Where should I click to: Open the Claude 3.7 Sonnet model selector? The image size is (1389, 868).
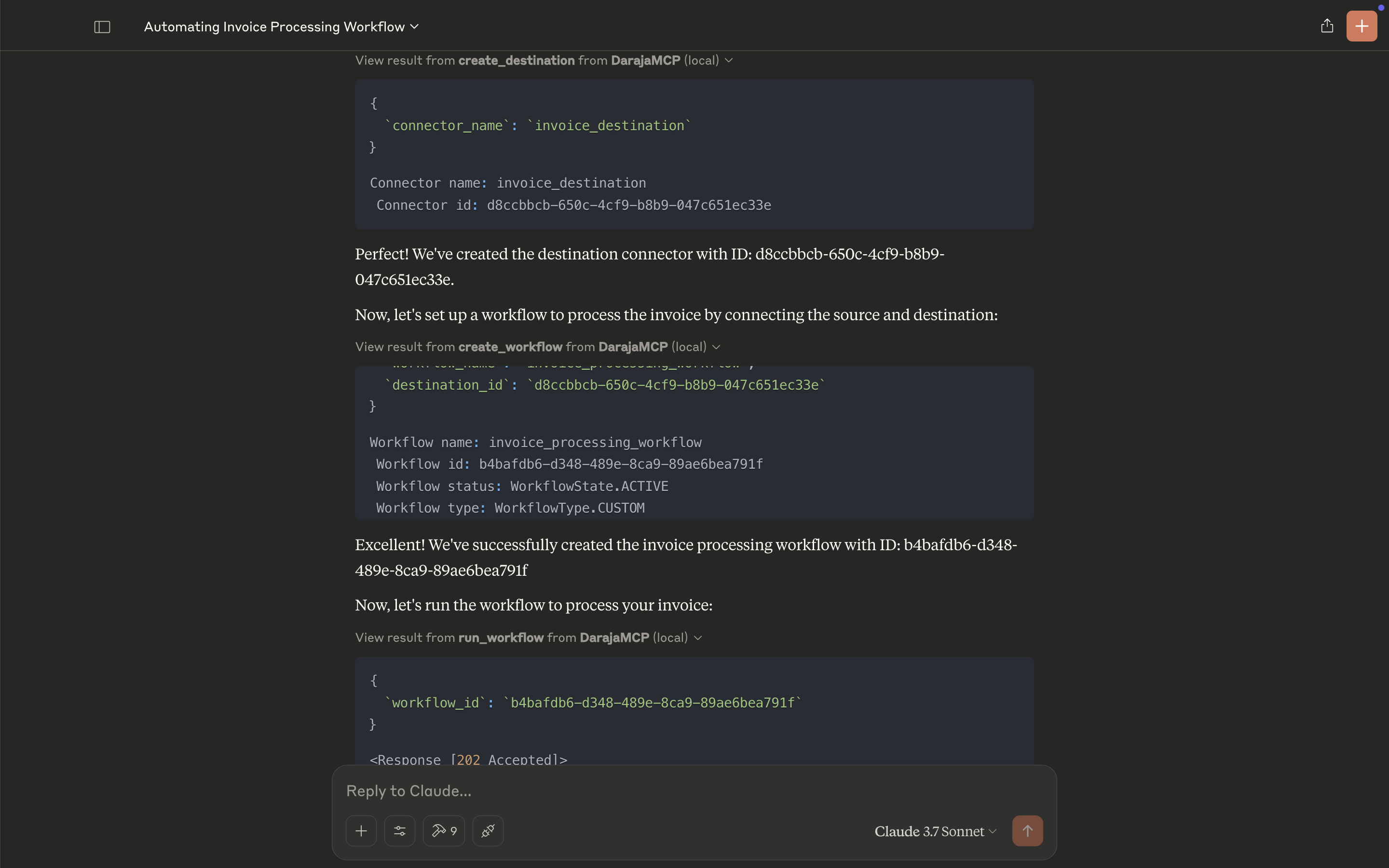pos(934,831)
